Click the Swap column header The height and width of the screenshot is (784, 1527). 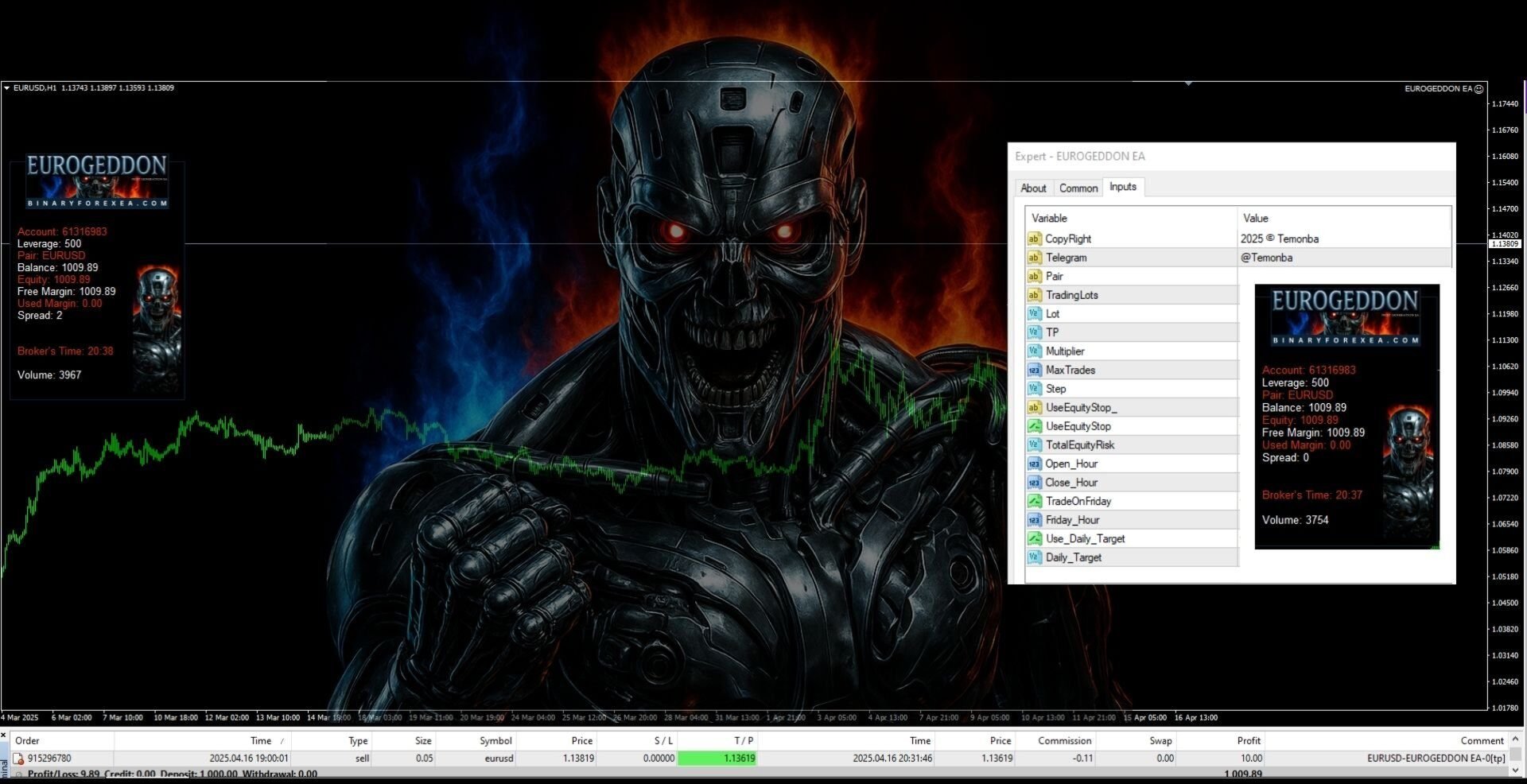point(1136,740)
